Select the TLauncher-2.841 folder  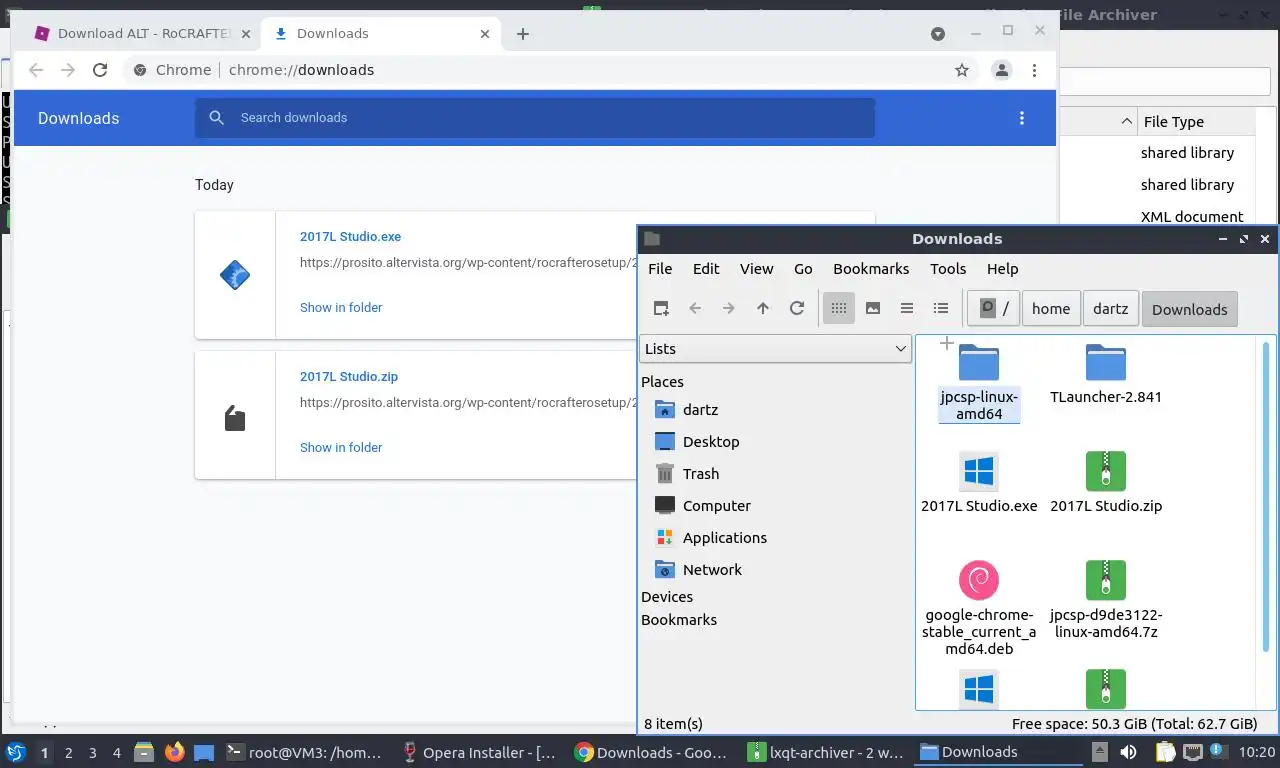(1106, 375)
